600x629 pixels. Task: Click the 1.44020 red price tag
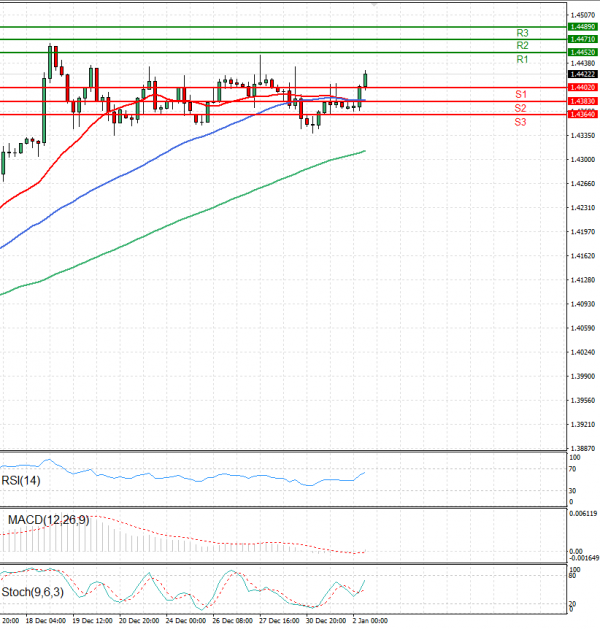click(583, 87)
